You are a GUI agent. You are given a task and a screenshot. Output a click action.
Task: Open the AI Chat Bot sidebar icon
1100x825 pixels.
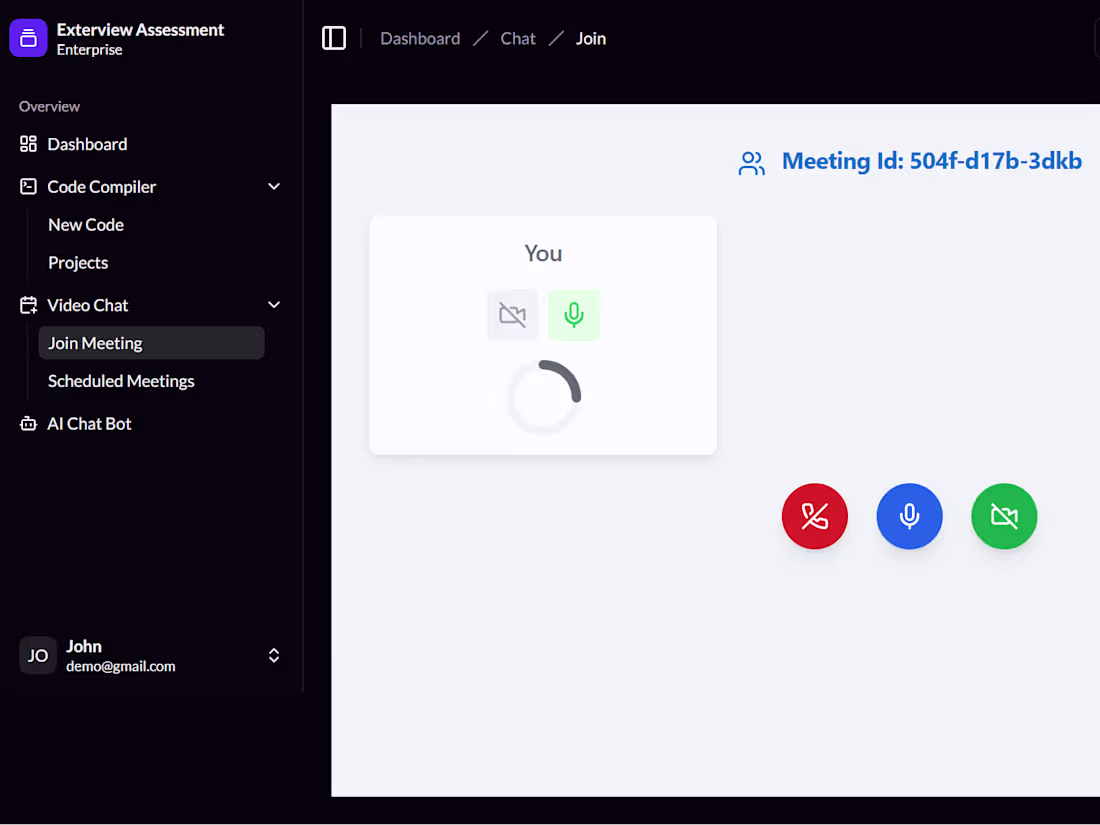pos(28,423)
